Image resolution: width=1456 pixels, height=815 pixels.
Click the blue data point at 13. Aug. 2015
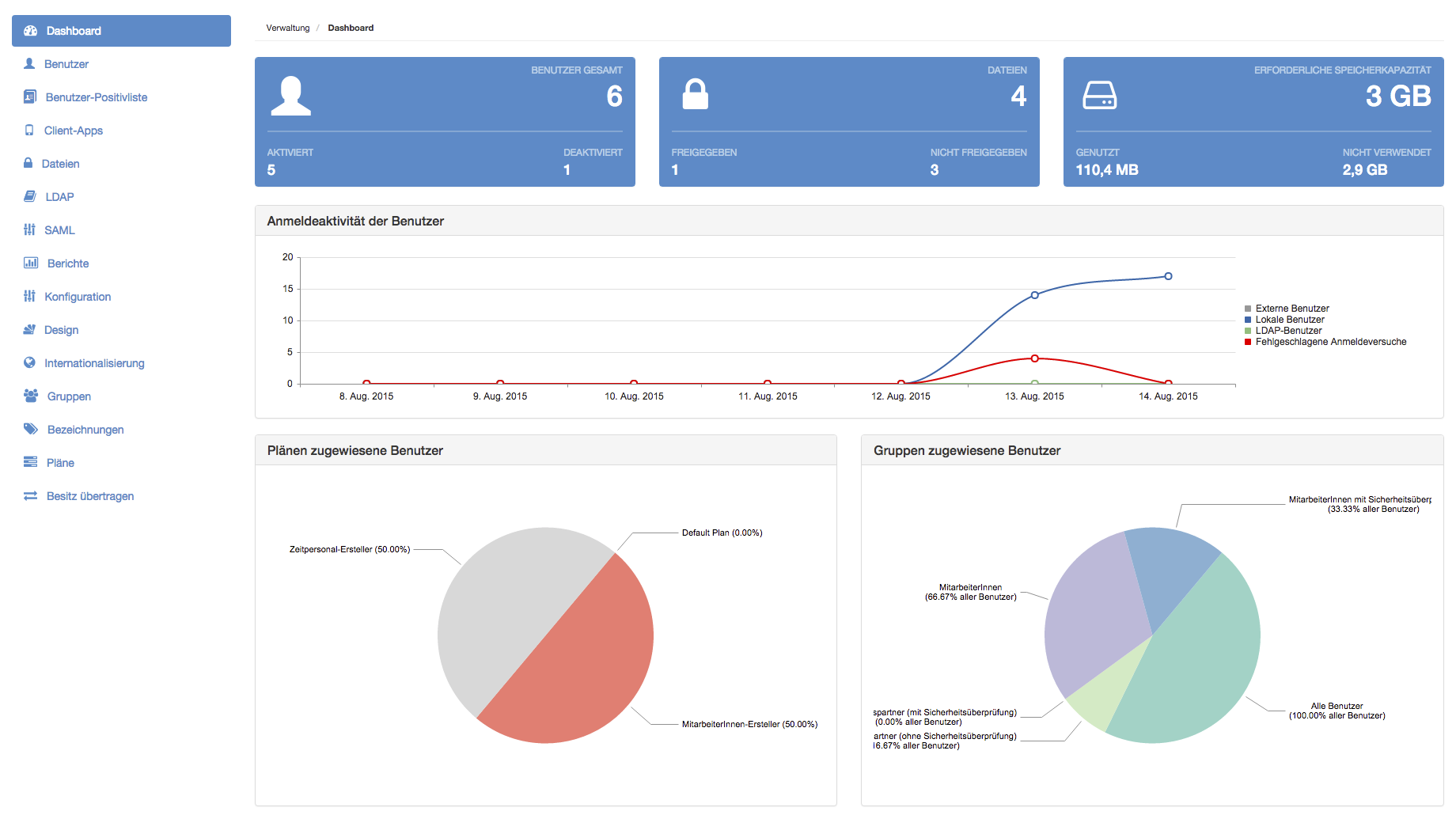1034,295
